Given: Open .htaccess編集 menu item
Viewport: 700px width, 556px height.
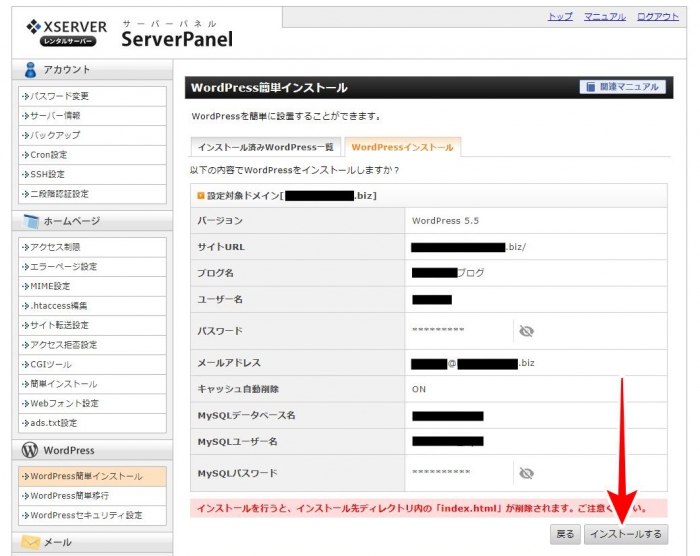Looking at the screenshot, I should click(92, 306).
